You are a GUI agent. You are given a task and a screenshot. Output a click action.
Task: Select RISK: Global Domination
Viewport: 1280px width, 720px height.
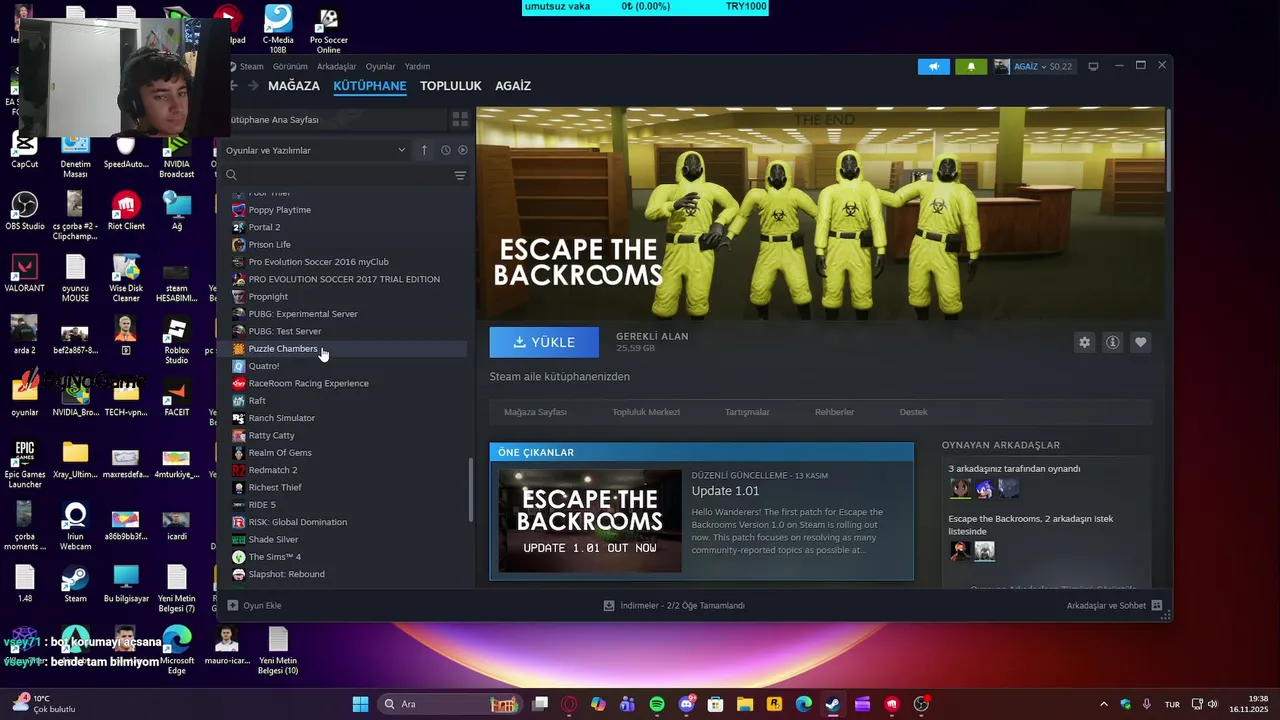(x=297, y=522)
